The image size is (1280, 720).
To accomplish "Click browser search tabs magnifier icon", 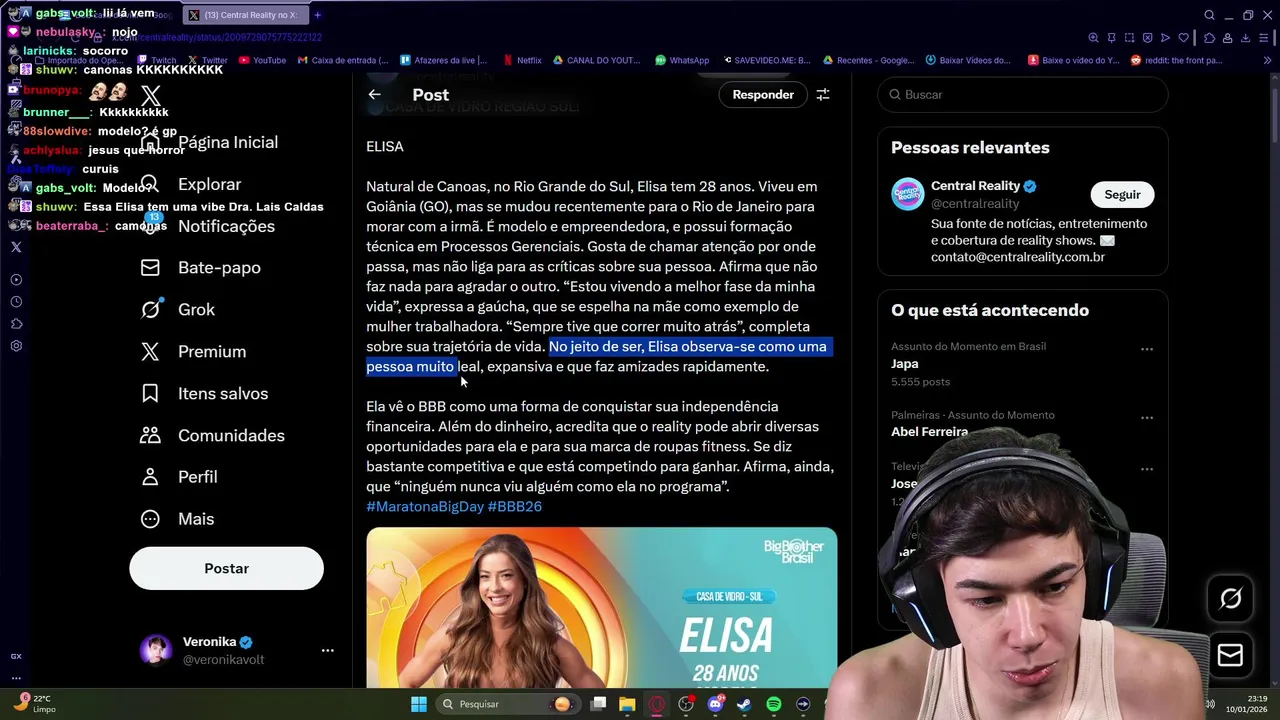I will [x=1209, y=15].
